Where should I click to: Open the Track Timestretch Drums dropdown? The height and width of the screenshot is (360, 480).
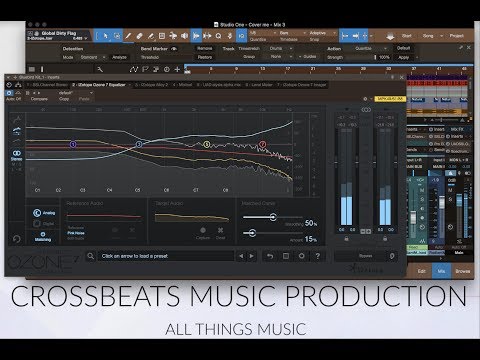pos(281,48)
